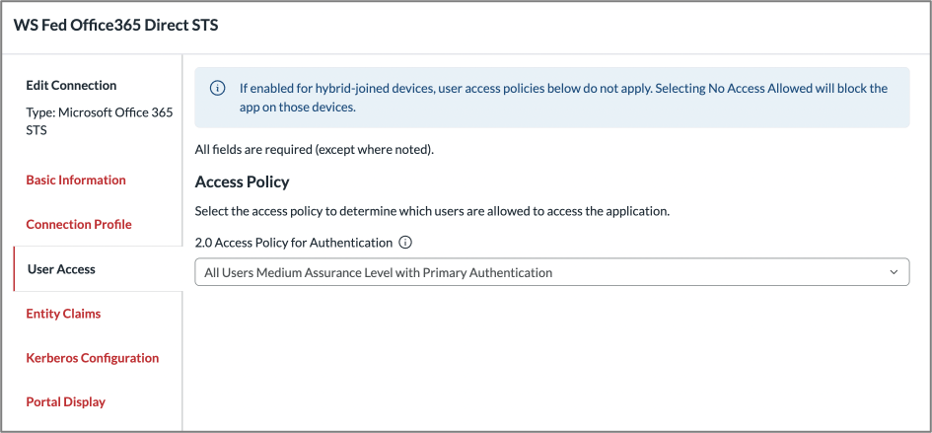Switch to the Portal Display section
The image size is (932, 433).
66,401
